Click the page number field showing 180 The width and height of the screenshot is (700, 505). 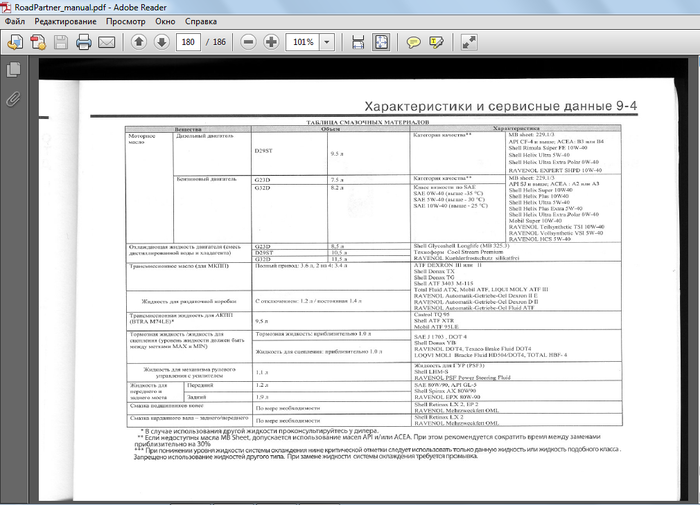point(188,42)
